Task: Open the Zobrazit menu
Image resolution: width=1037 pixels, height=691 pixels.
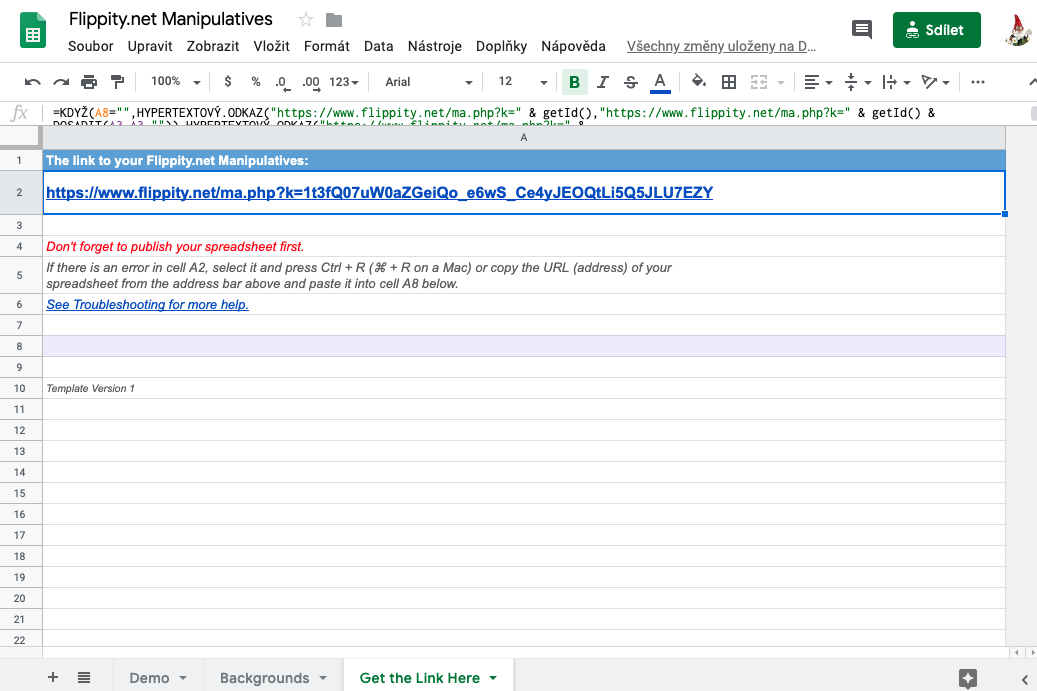Action: (x=213, y=46)
